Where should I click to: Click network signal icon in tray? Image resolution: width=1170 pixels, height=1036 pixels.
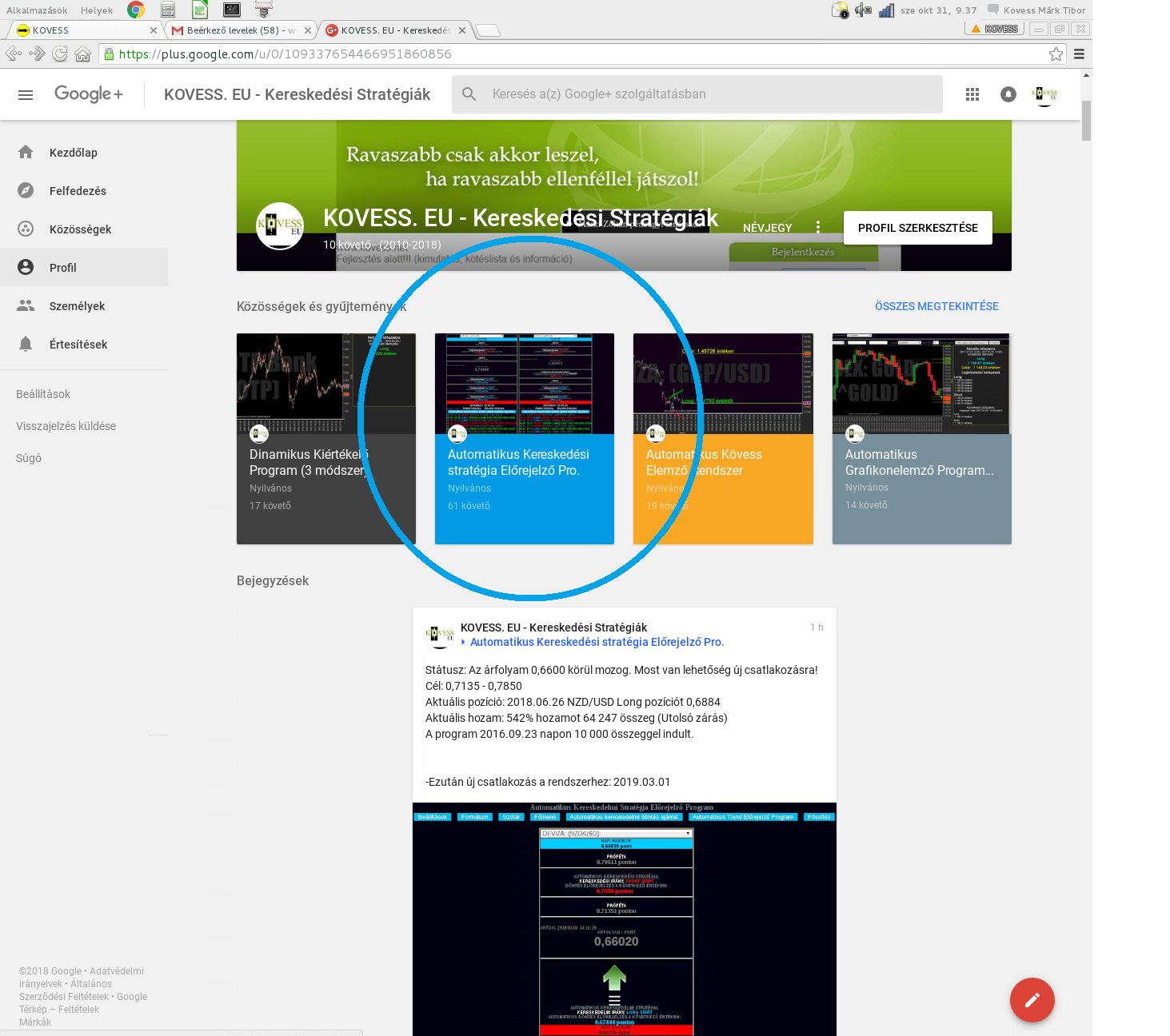pyautogui.click(x=886, y=10)
